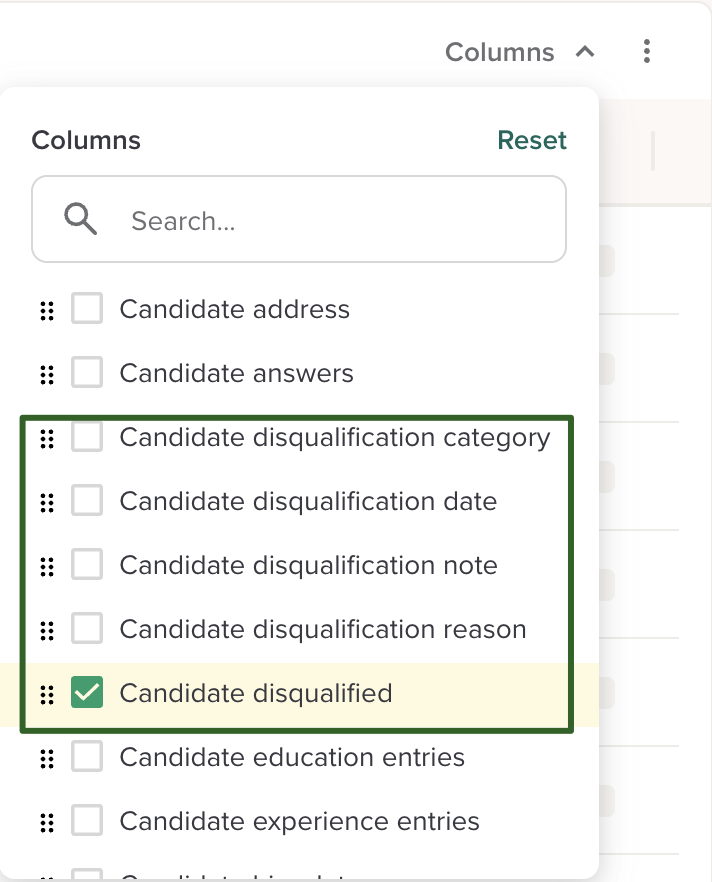Click drag handle for Candidate experience entries
The width and height of the screenshot is (712, 882).
click(x=46, y=823)
